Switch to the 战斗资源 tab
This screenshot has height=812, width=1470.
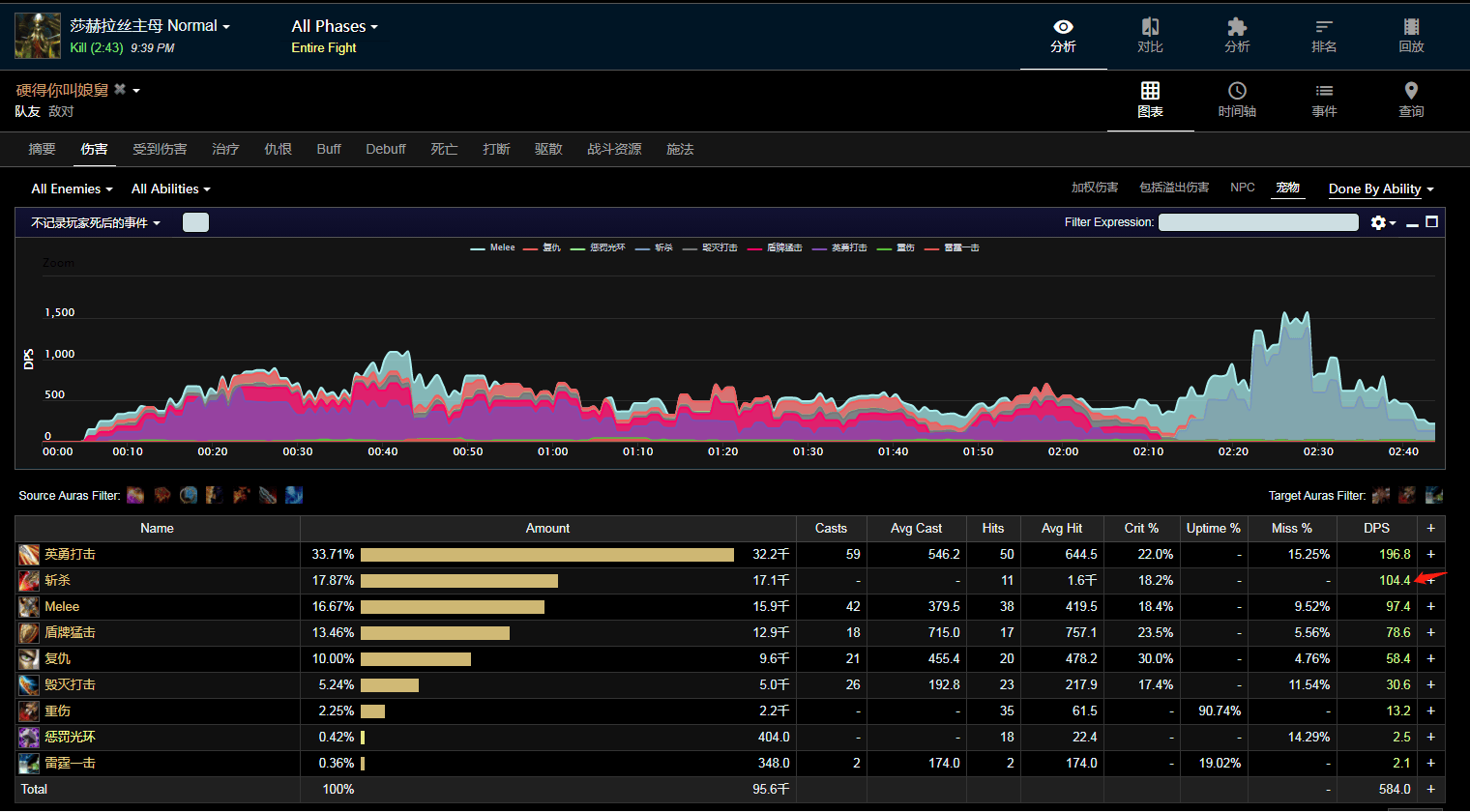tap(614, 149)
